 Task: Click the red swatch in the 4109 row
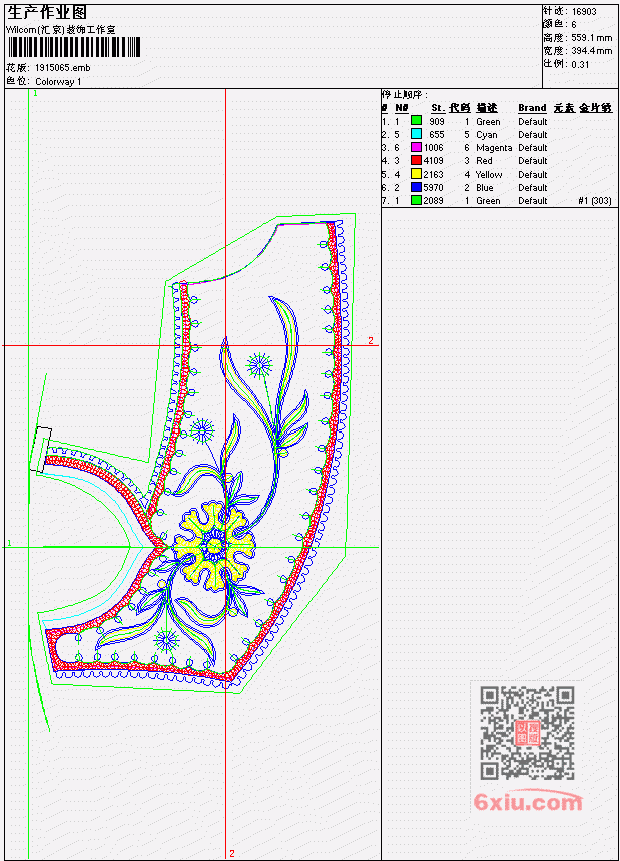coord(416,160)
